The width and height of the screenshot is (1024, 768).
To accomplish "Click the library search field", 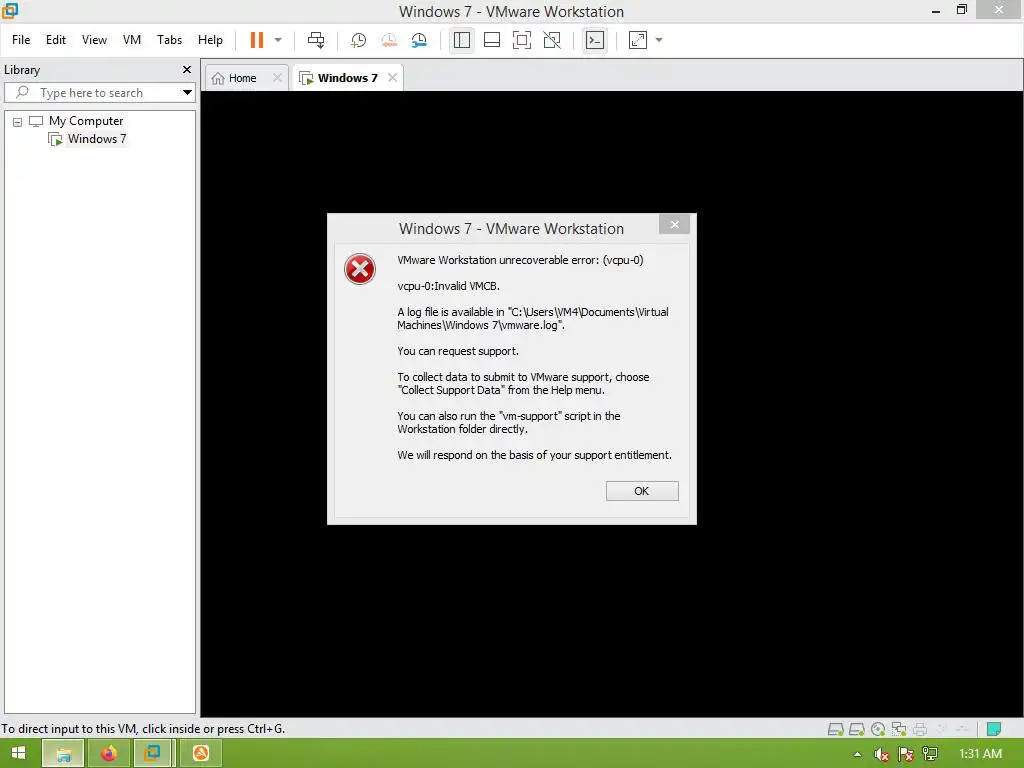I will pos(95,93).
